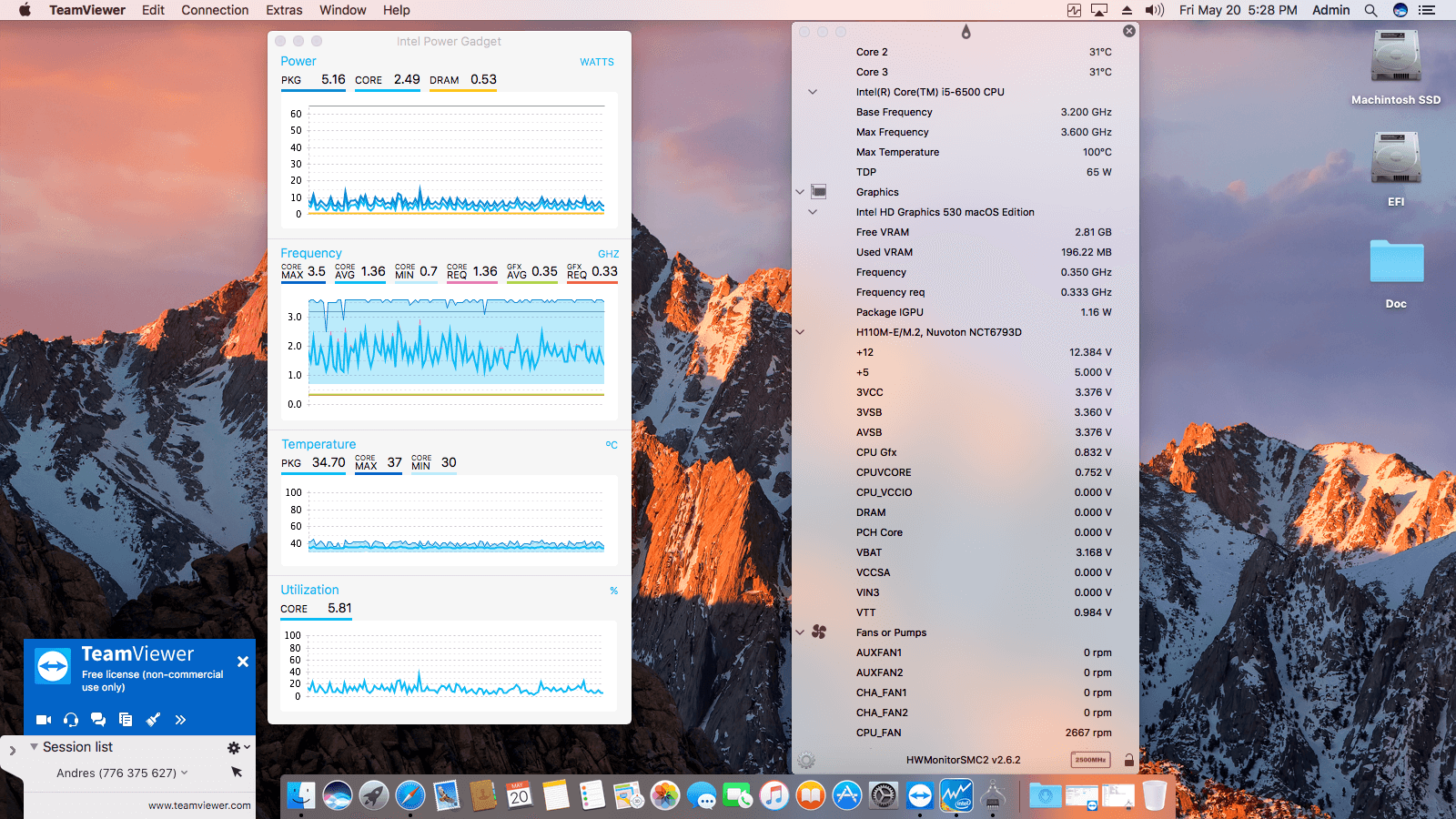Click the TeamViewer whiteboard brush icon
This screenshot has height=819, width=1456.
[x=153, y=720]
